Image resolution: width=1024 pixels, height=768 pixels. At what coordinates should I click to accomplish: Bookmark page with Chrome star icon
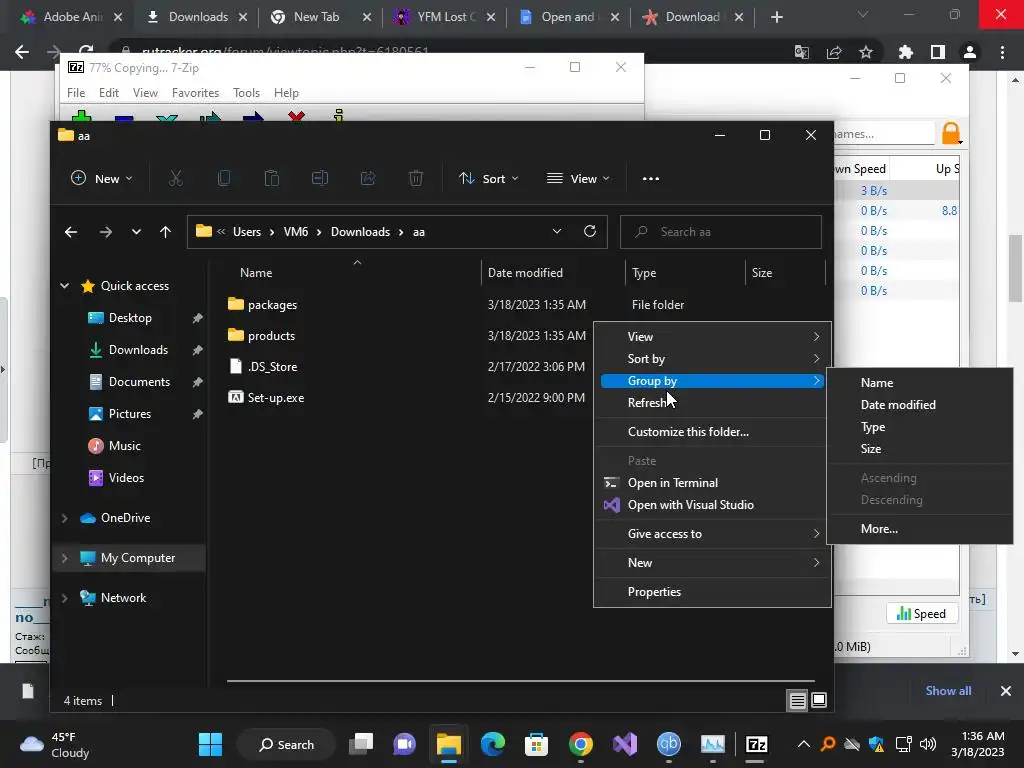866,52
